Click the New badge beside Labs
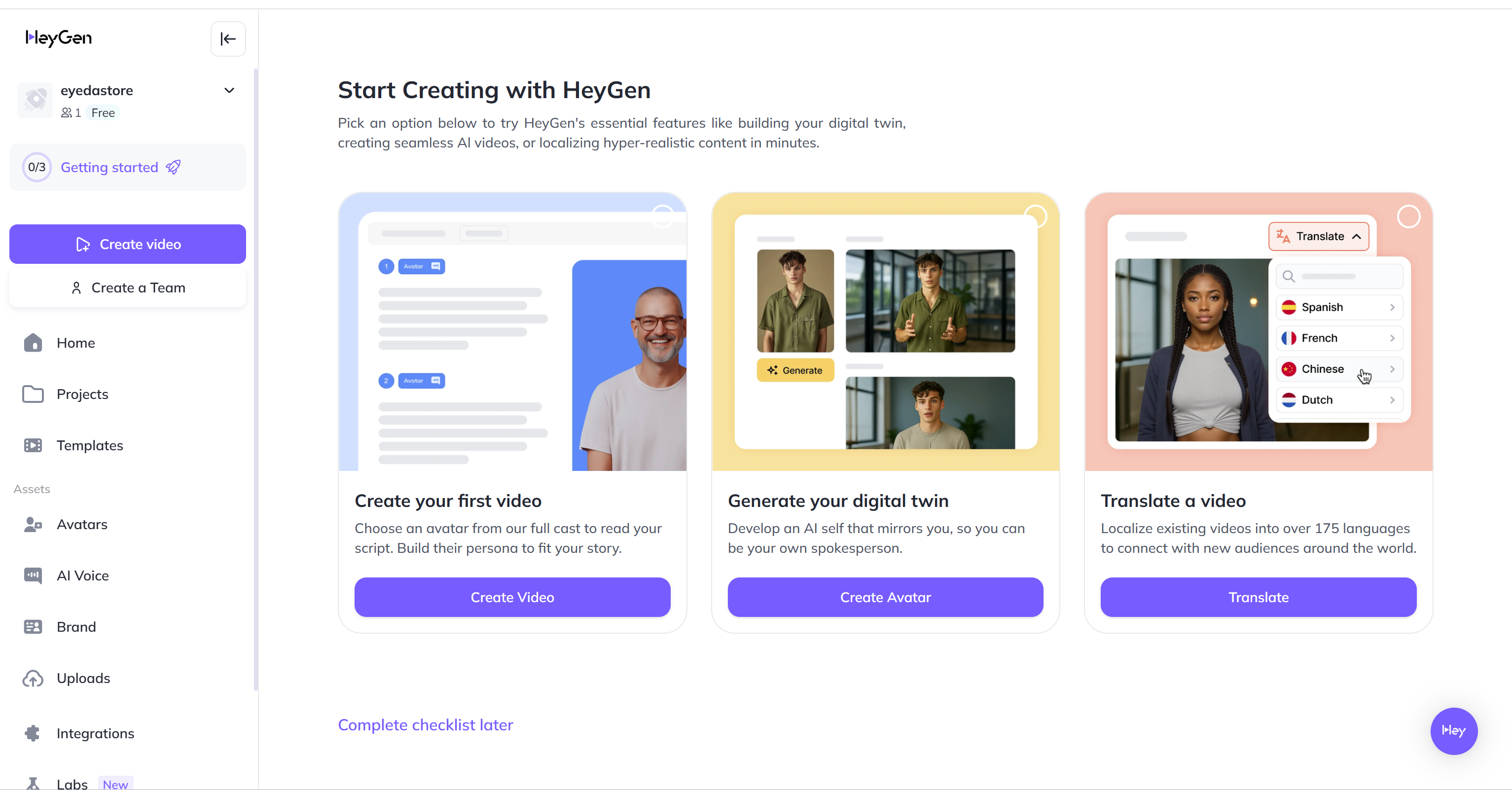Viewport: 1512px width, 790px height. click(115, 784)
